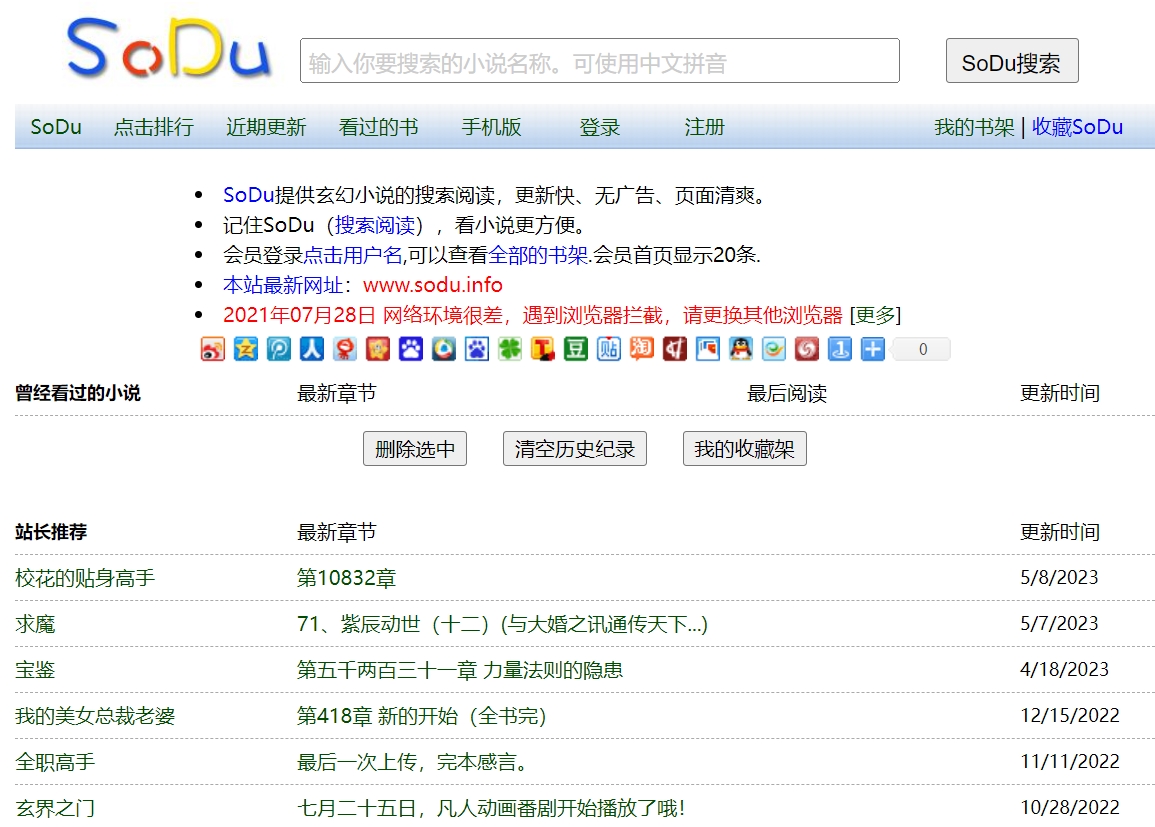Open 点击排行 in navigation bar

[153, 127]
